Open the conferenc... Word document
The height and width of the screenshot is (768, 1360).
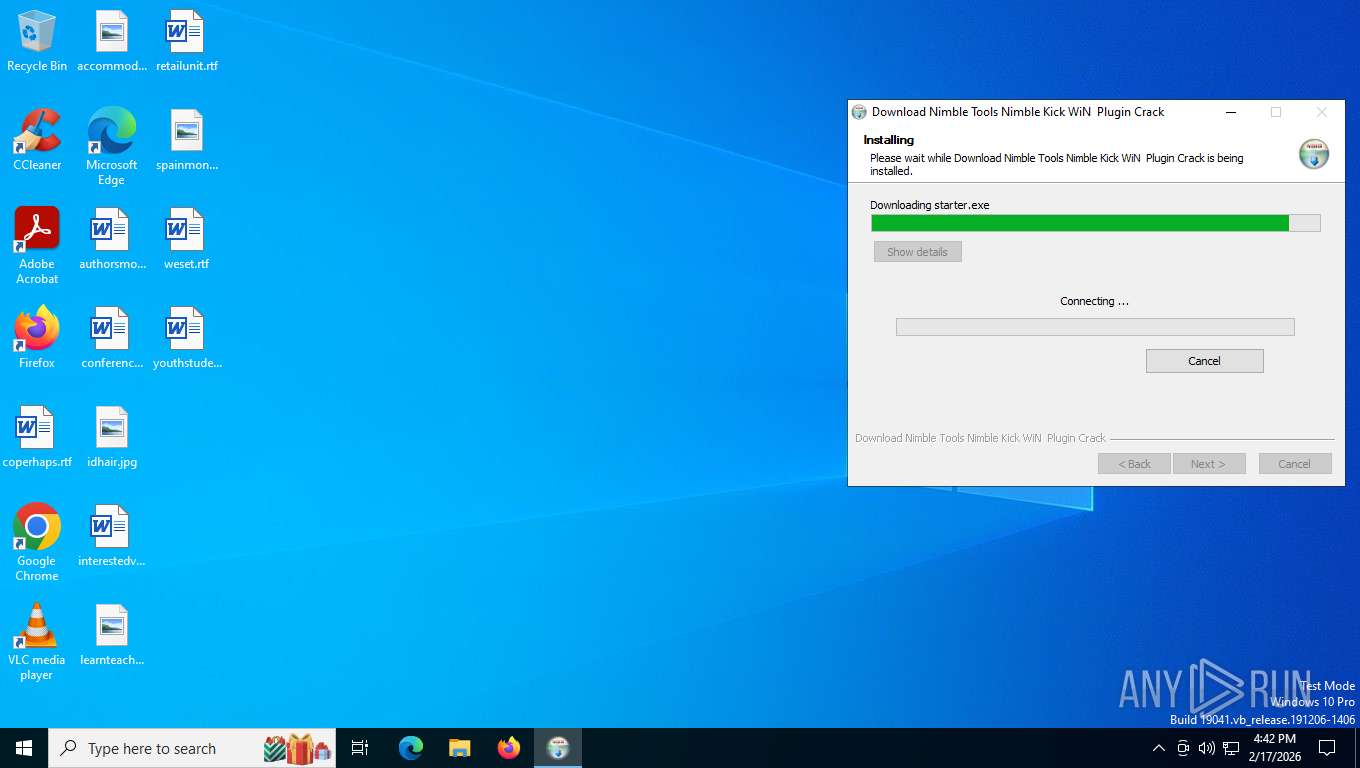[x=112, y=339]
